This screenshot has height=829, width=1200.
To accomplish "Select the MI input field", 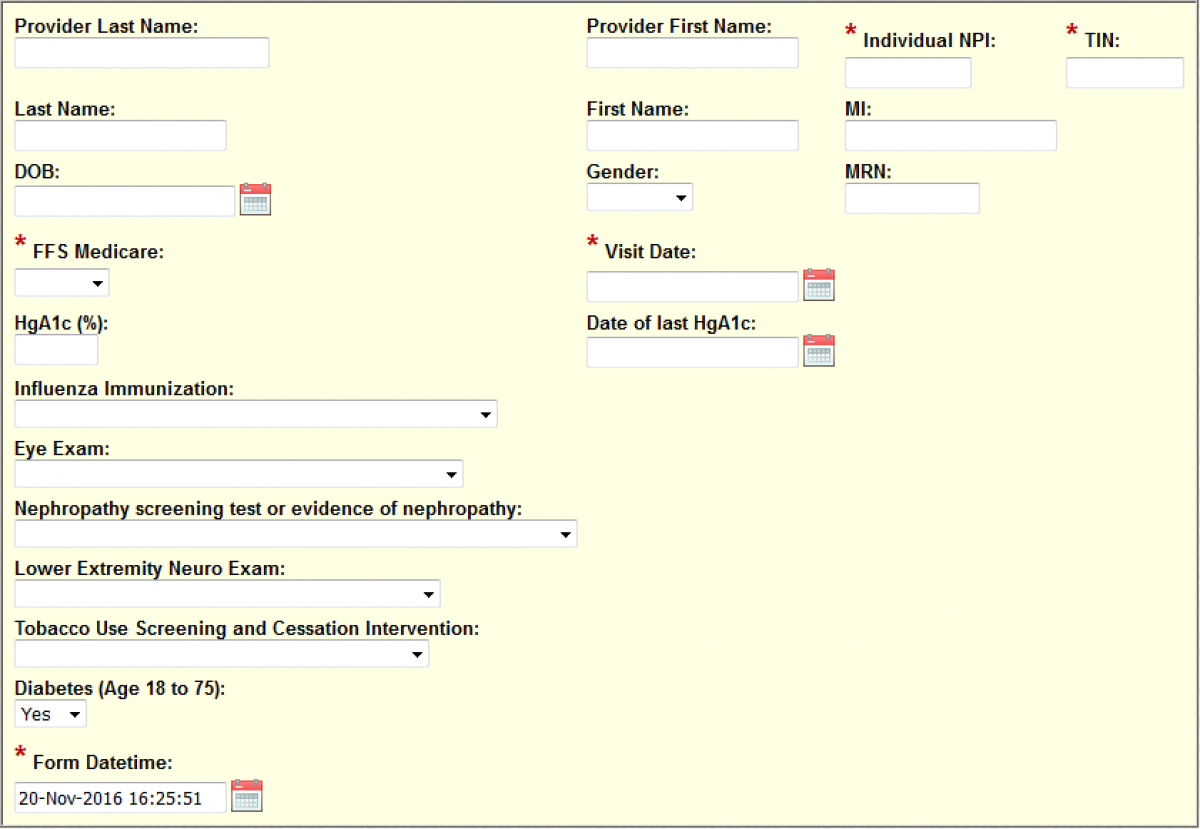I will pos(951,136).
